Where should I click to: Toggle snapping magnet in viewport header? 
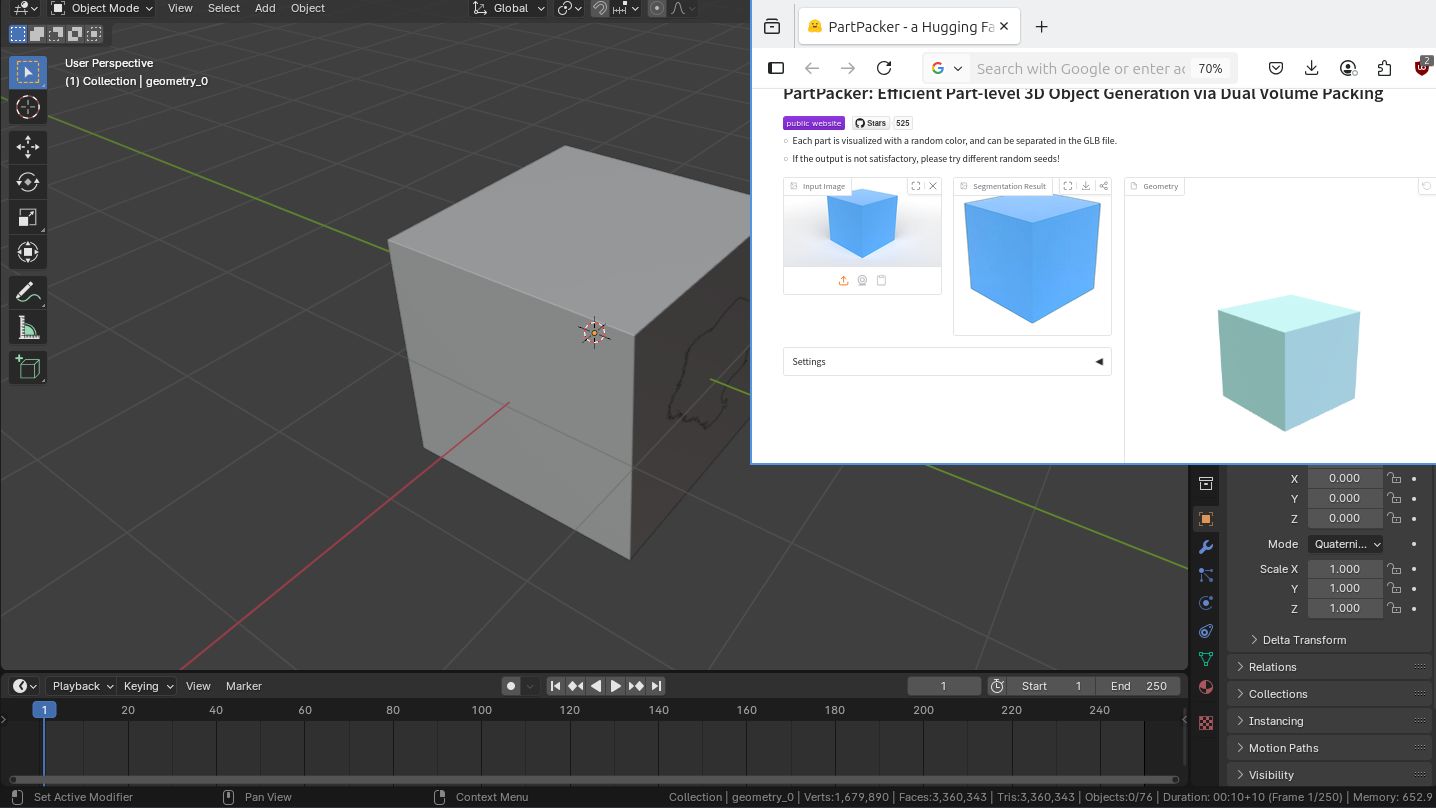pyautogui.click(x=599, y=8)
